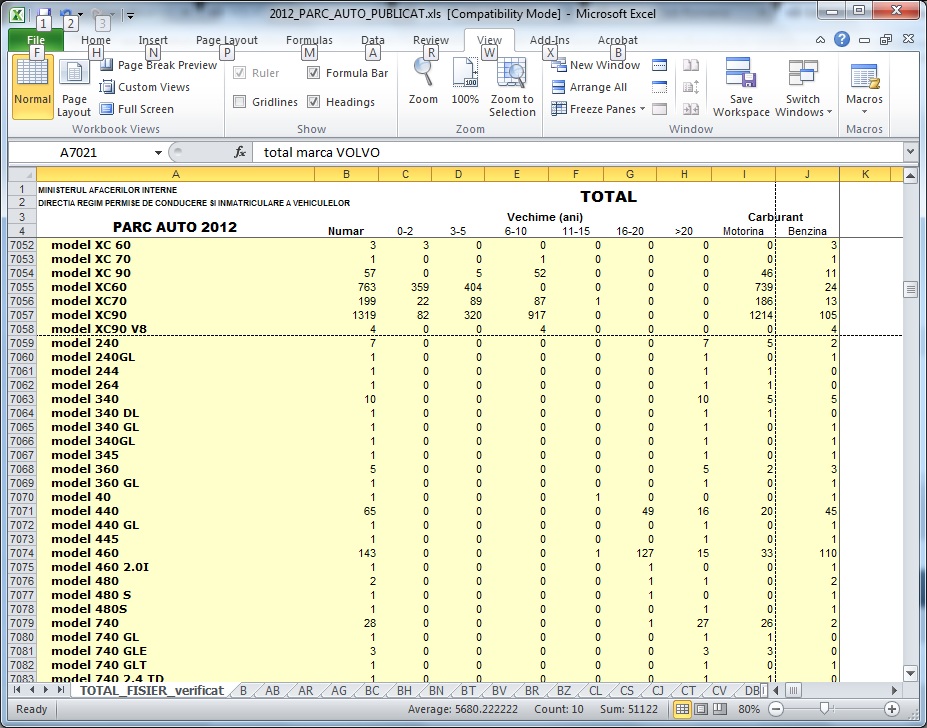Open the Acrobat ribbon tab

click(617, 40)
